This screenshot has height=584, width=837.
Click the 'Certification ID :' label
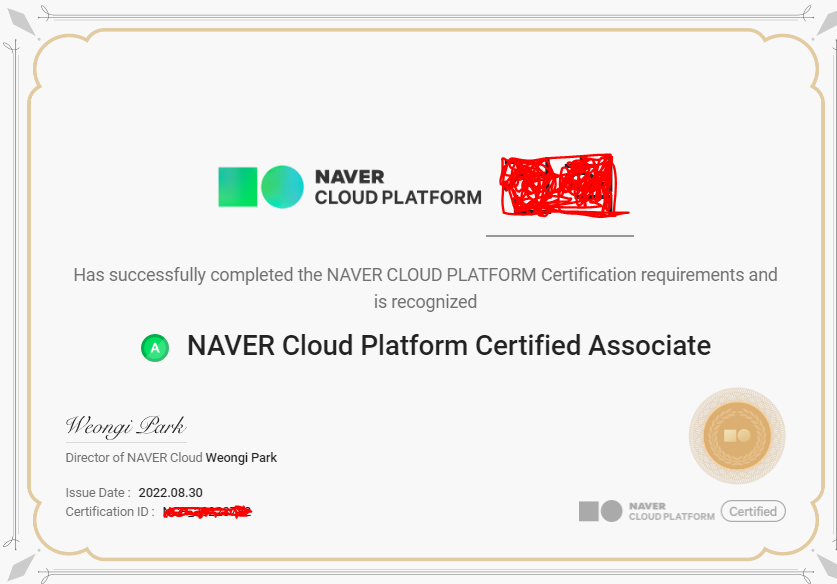[110, 511]
